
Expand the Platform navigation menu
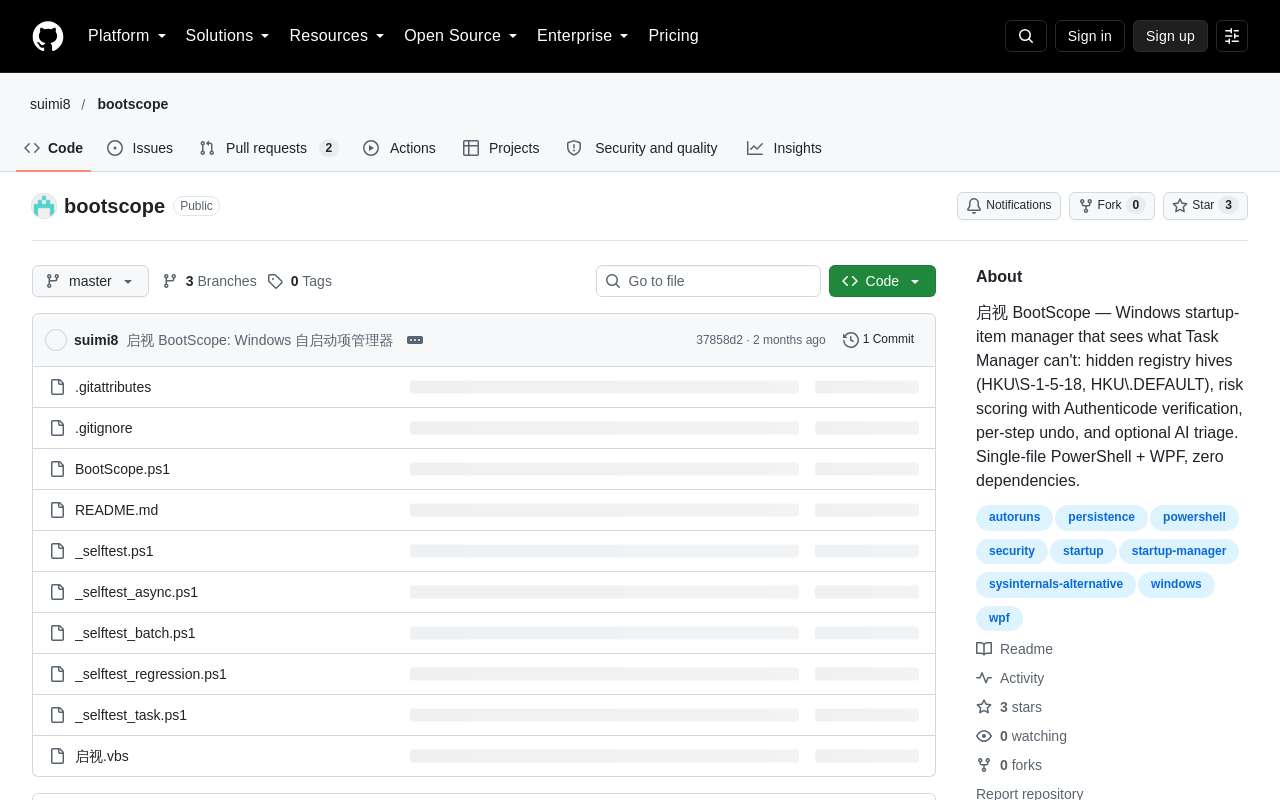pyautogui.click(x=127, y=36)
